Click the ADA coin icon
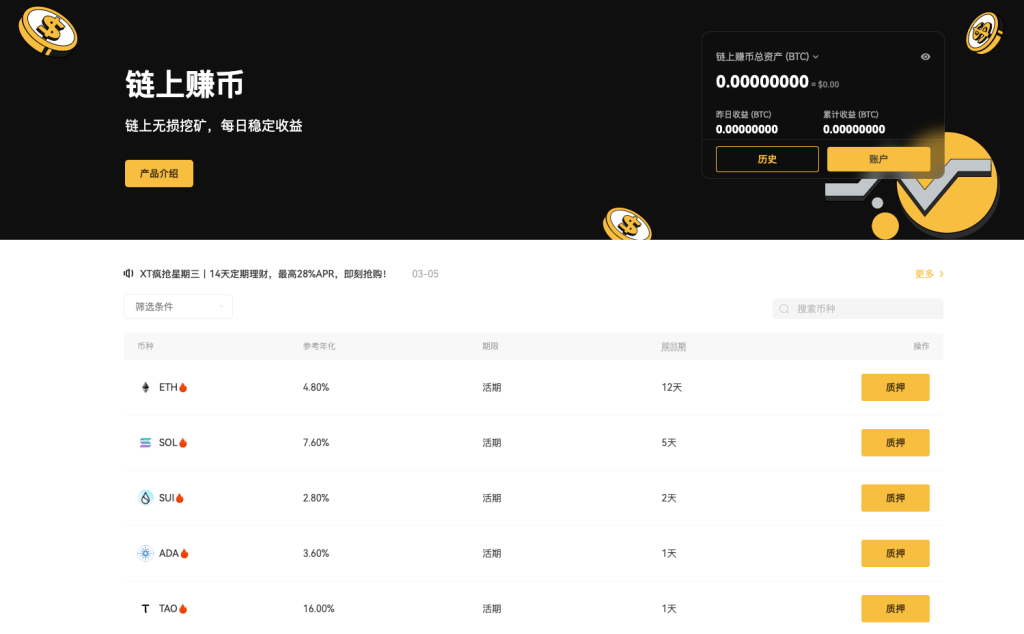This screenshot has height=634, width=1024. point(144,552)
